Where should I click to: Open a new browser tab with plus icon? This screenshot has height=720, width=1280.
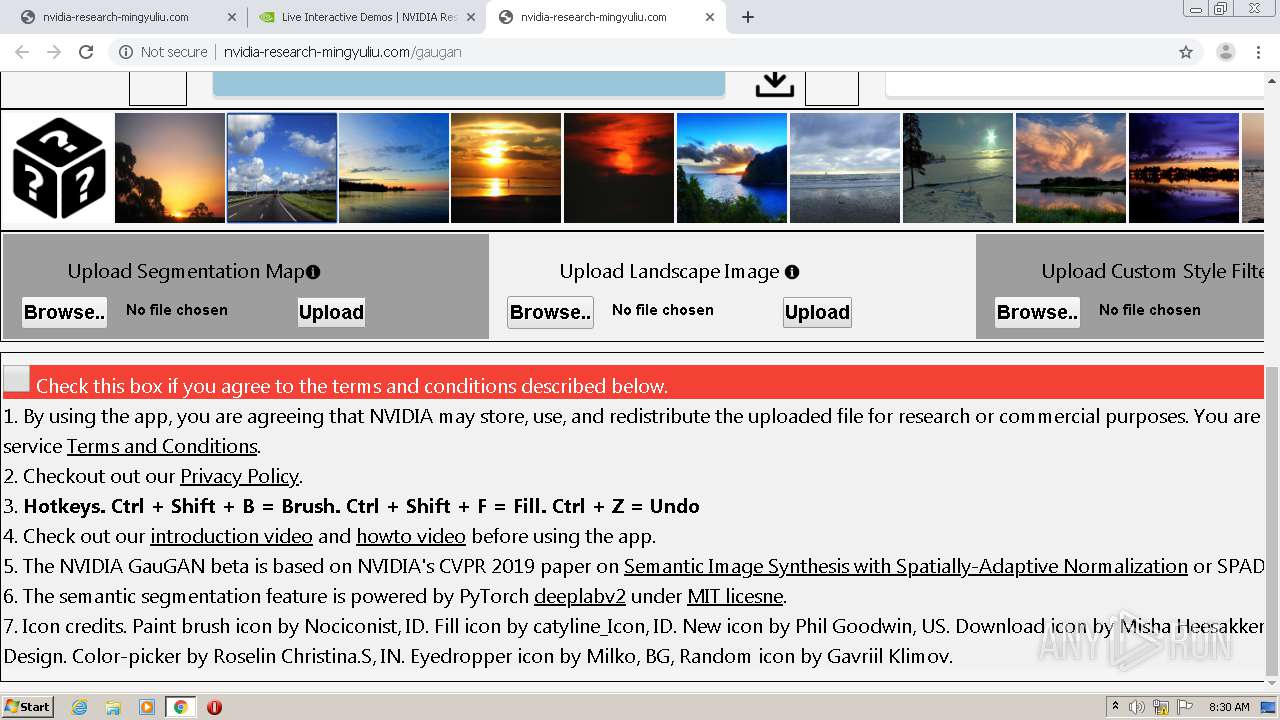click(748, 17)
